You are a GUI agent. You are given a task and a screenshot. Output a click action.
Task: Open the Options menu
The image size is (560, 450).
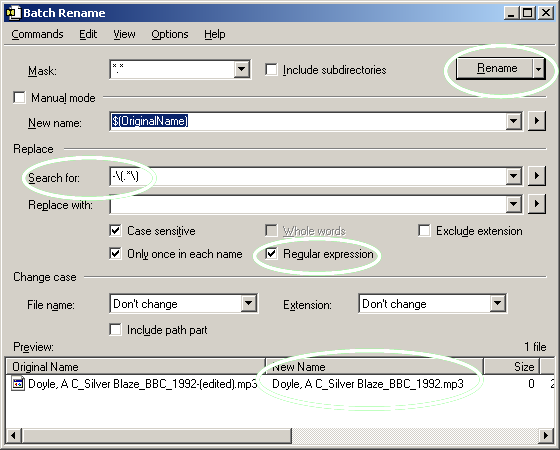point(170,34)
